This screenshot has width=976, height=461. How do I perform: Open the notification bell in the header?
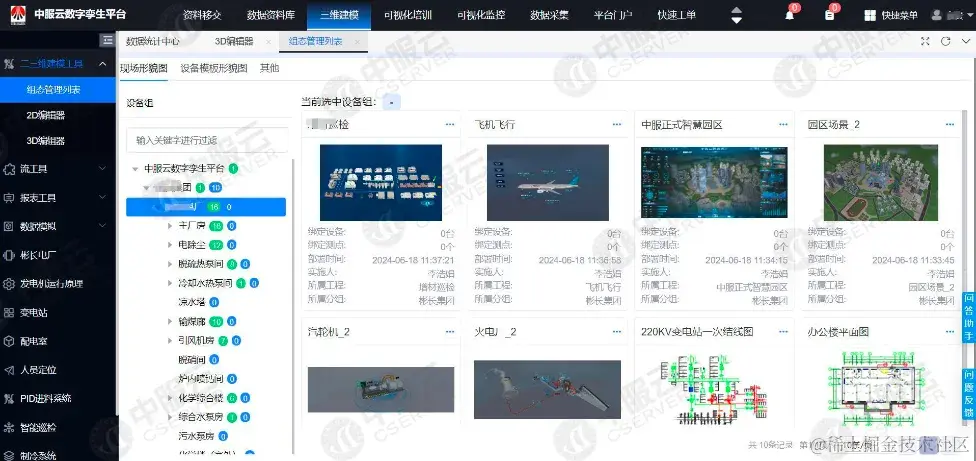tap(789, 16)
